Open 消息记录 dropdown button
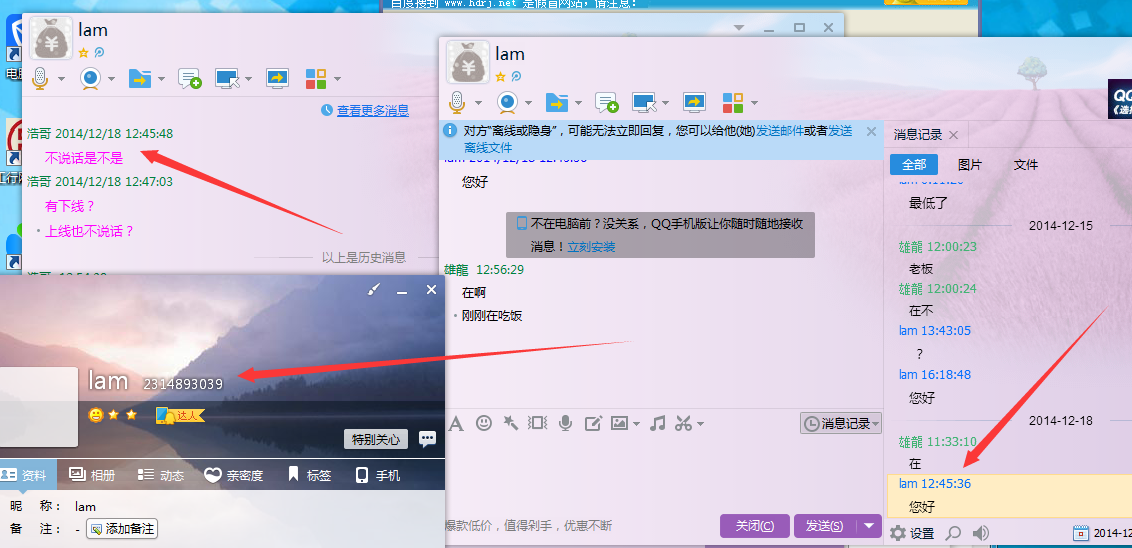 pos(841,423)
